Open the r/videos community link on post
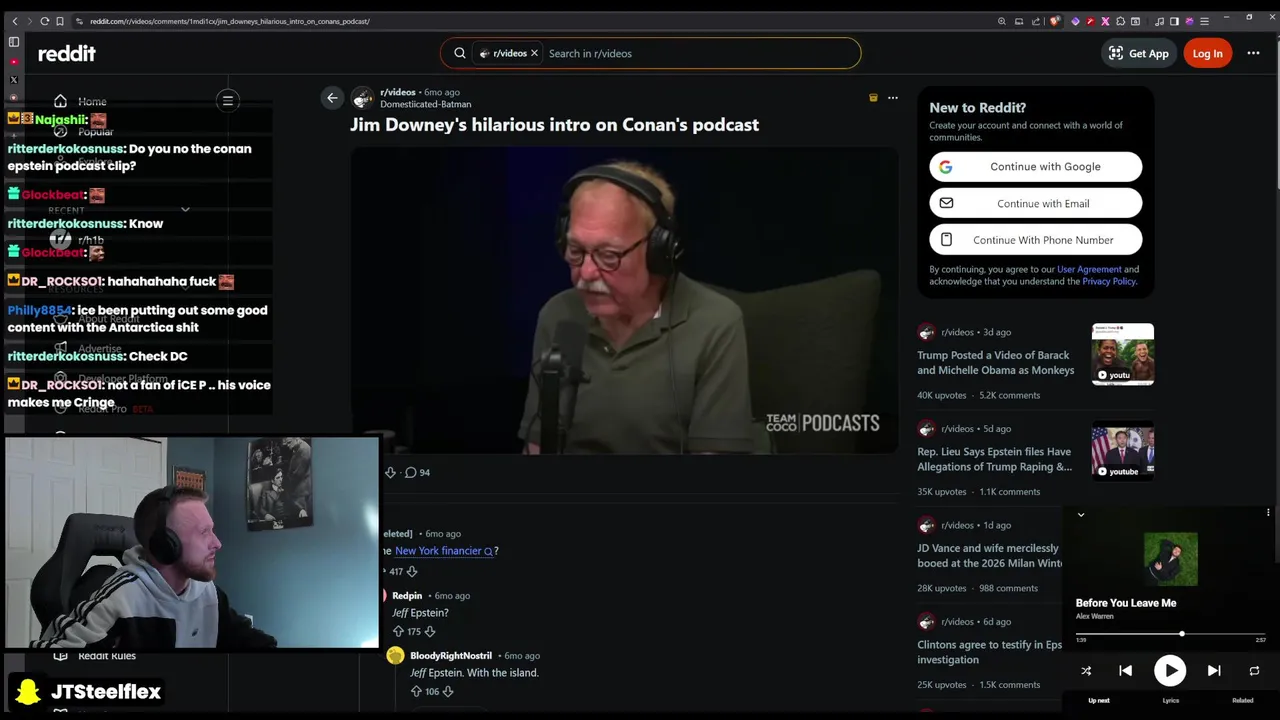 click(x=398, y=92)
